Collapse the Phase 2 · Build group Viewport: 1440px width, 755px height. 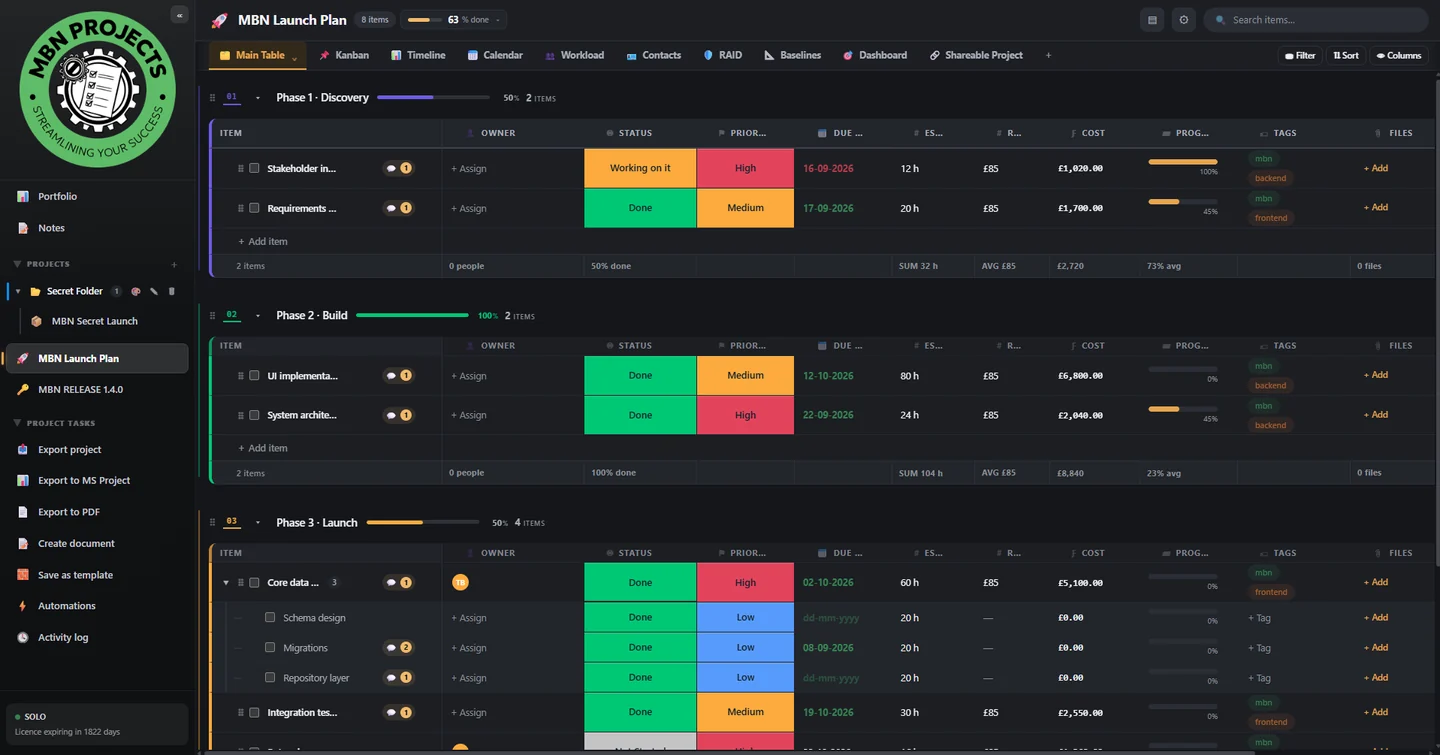(258, 316)
